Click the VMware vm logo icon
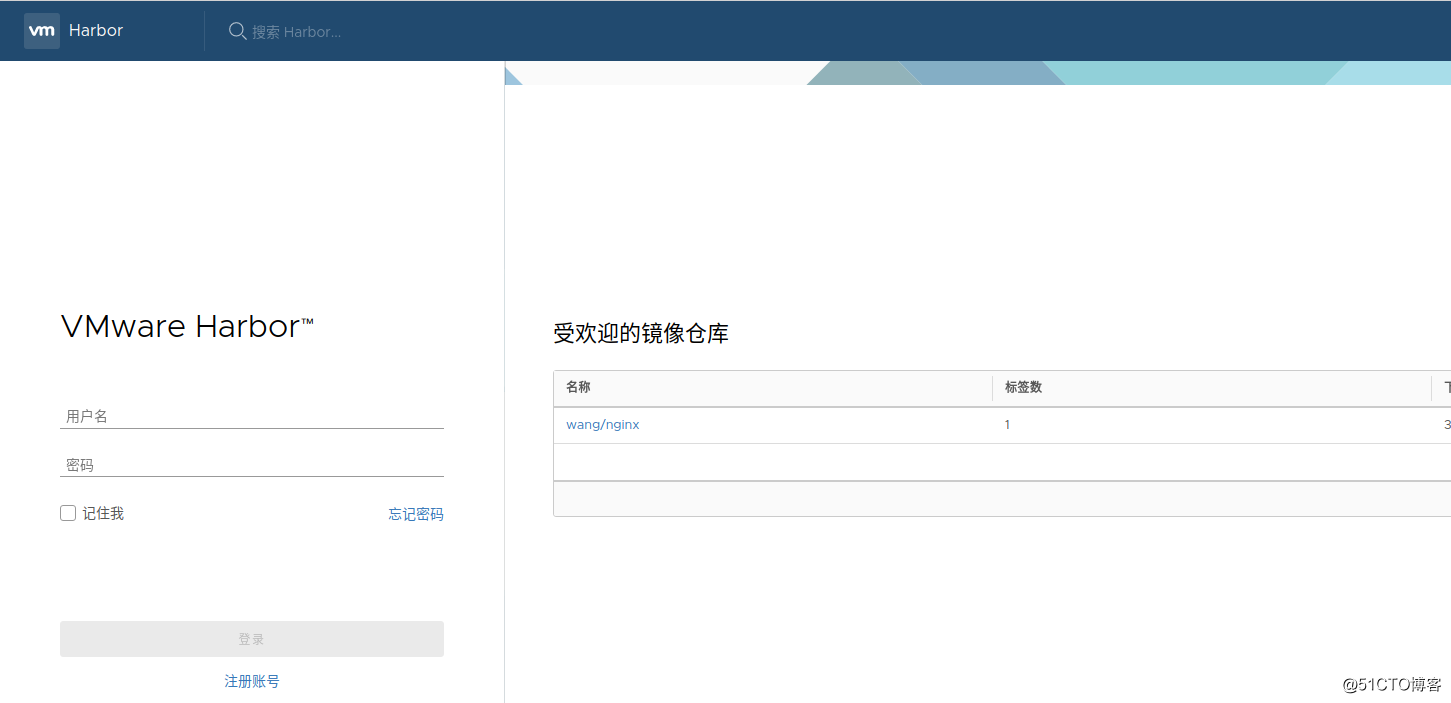Screen dimensions: 1451x703 pos(42,31)
